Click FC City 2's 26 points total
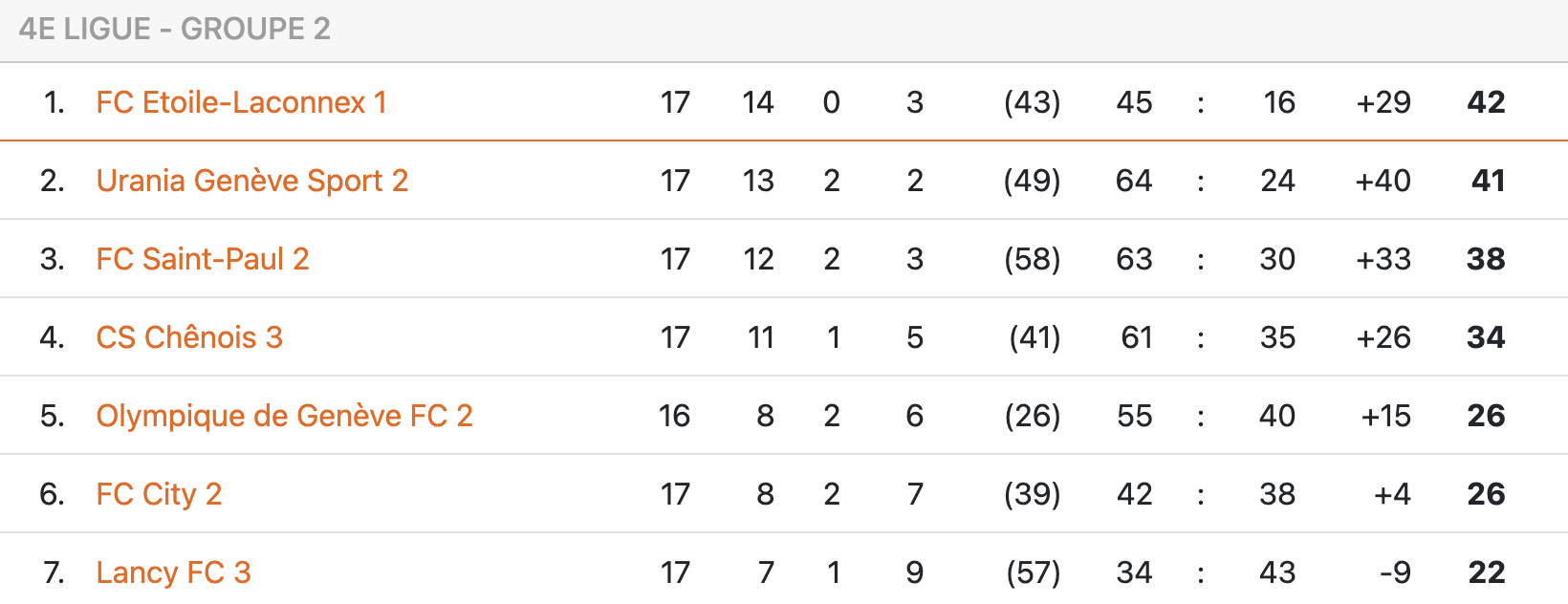1568x604 pixels. 1486,494
